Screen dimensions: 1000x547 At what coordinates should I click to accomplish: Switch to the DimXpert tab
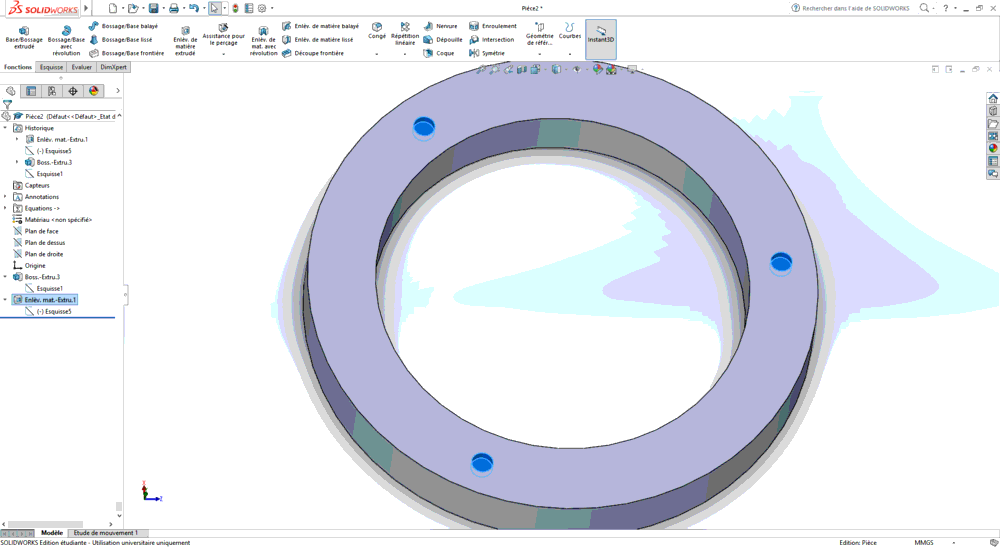[114, 67]
